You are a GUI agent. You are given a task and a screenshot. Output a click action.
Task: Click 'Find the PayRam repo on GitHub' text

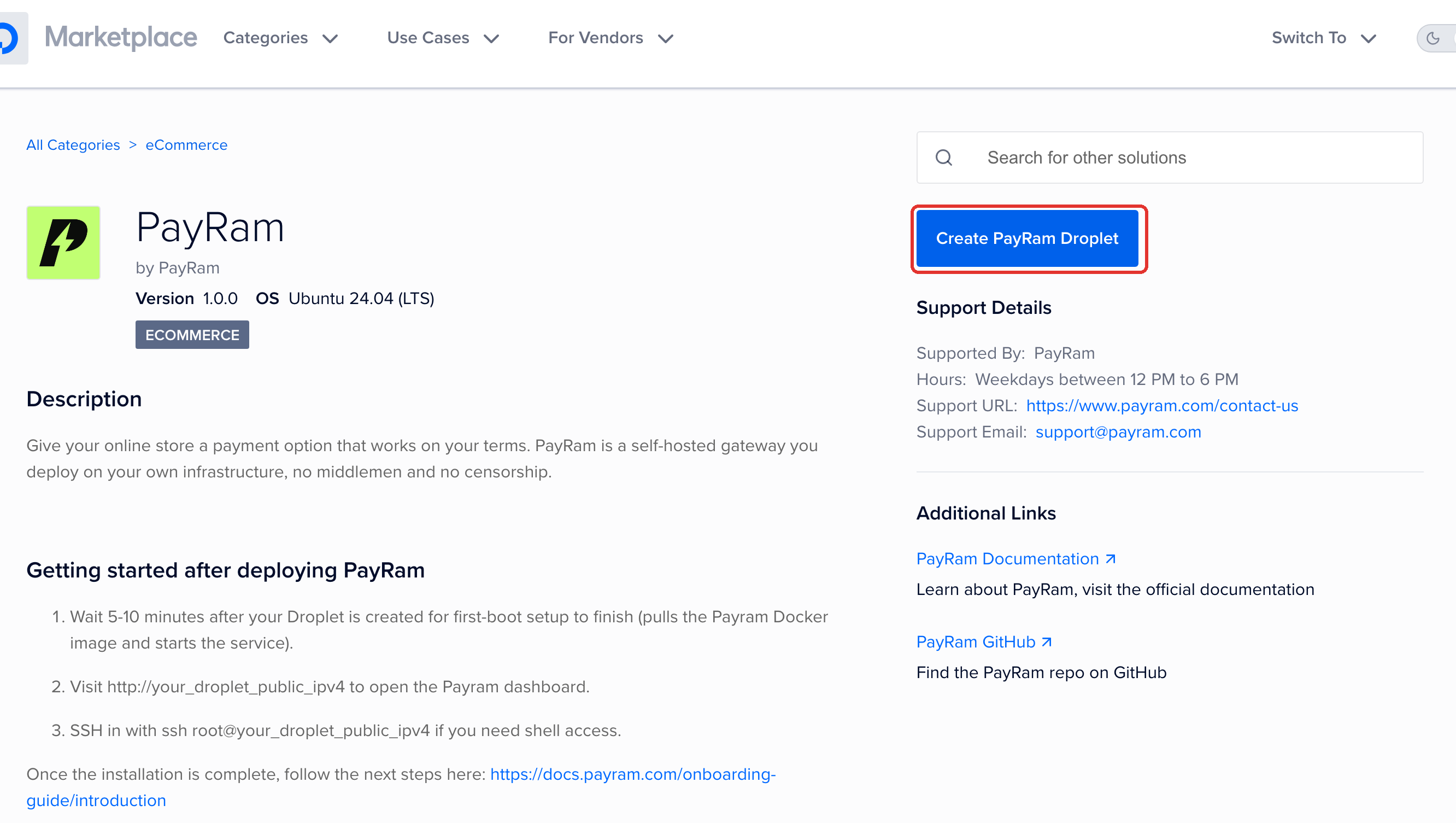[1041, 673]
